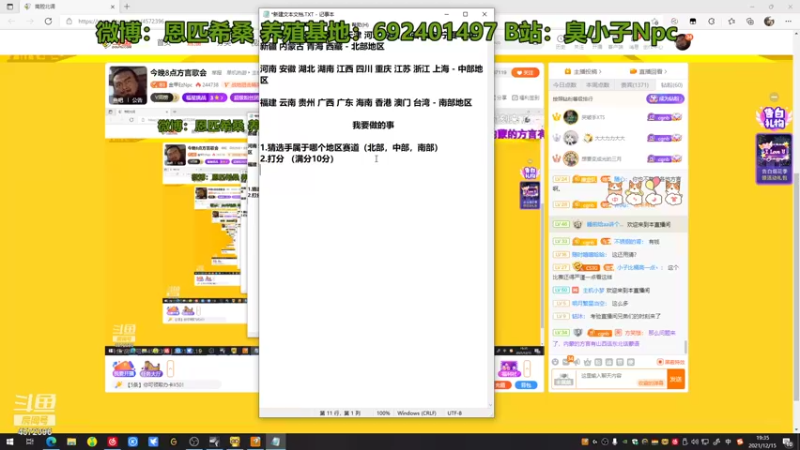The width and height of the screenshot is (800, 450).
Task: Open the 直播回看 replay link
Action: click(x=648, y=71)
